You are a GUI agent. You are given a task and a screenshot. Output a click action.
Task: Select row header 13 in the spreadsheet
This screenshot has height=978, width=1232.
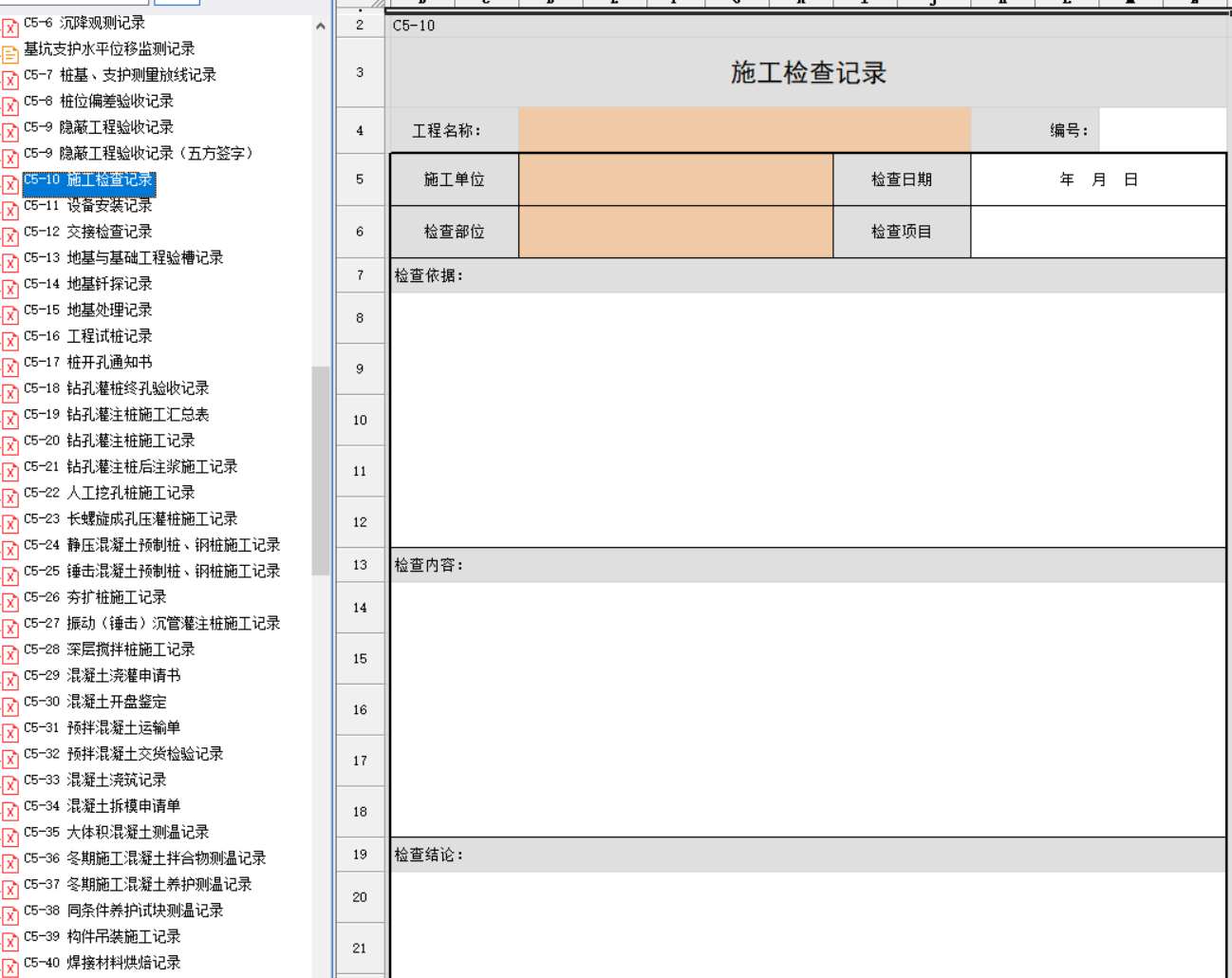click(360, 565)
